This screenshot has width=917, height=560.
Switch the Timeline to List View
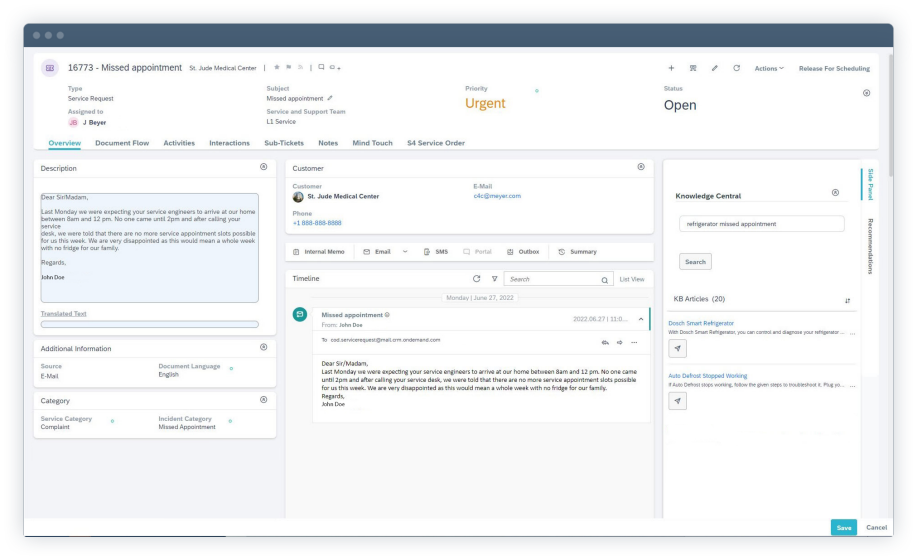click(631, 279)
